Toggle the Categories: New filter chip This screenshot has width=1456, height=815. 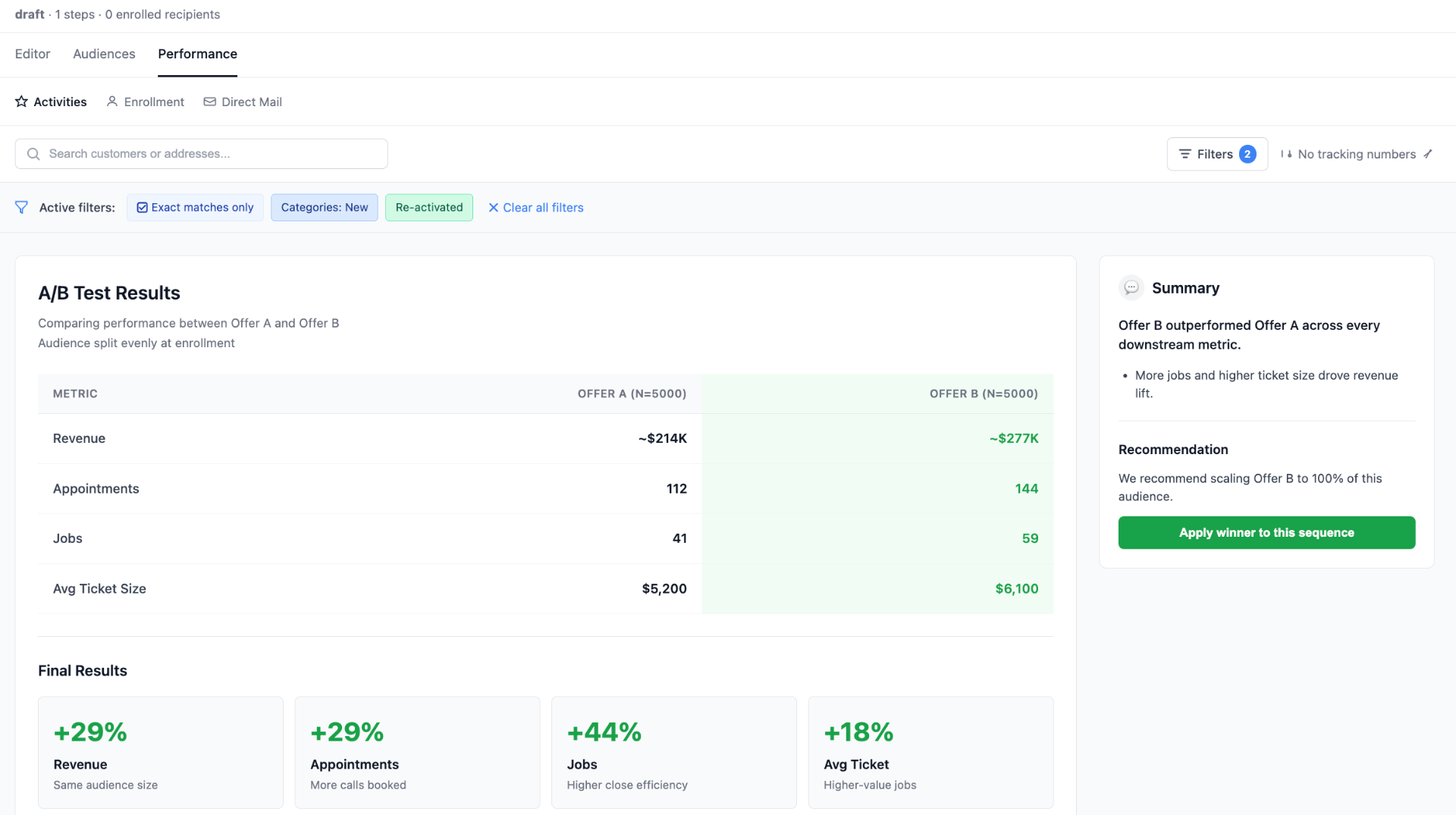[324, 207]
